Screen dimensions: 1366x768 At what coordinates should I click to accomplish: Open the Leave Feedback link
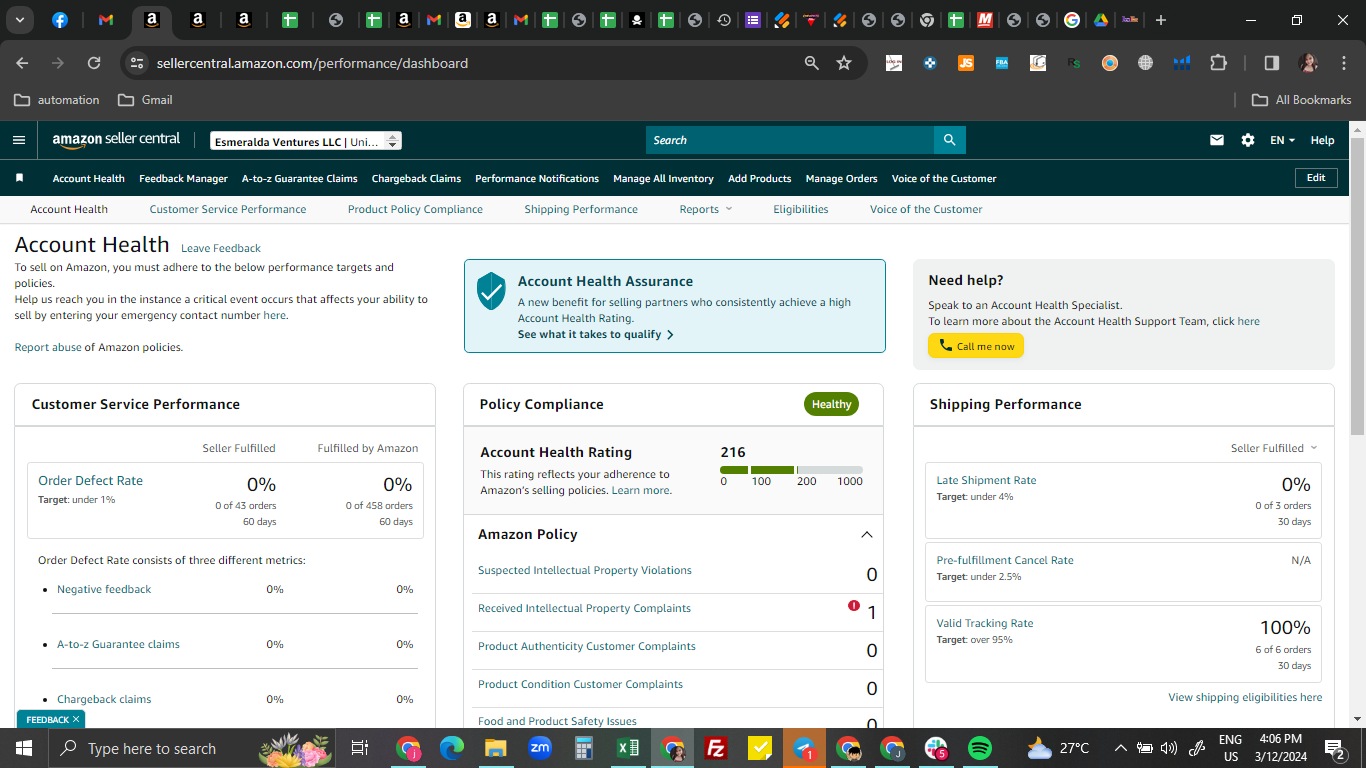221,248
